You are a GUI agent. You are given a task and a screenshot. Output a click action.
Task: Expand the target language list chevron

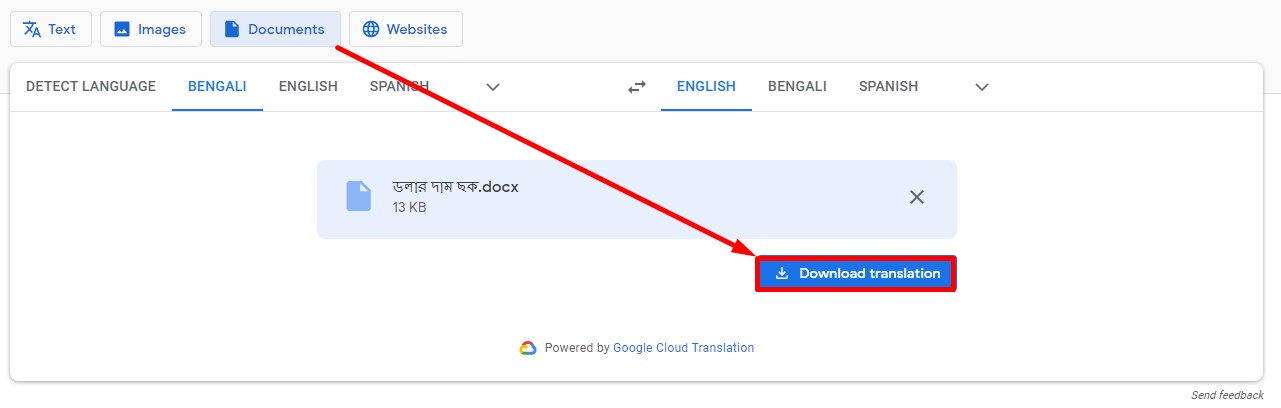[x=982, y=87]
